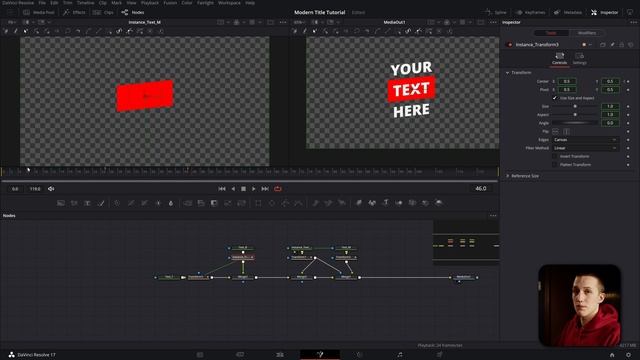The width and height of the screenshot is (640, 360).
Task: Switch to the Fairlight page icon
Action: (x=400, y=355)
